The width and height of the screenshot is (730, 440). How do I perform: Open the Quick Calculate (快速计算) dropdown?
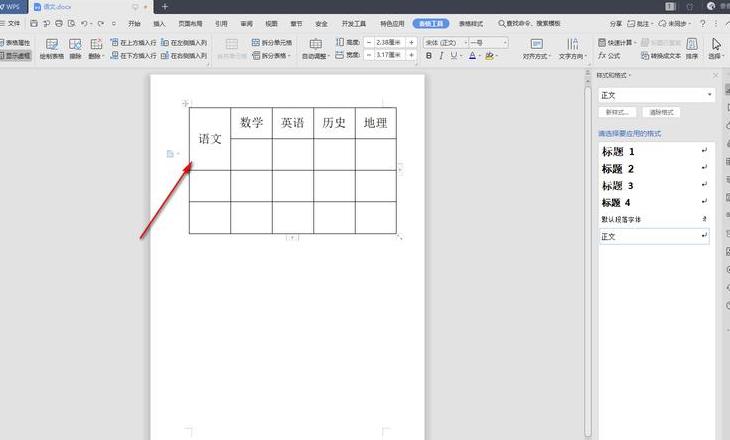point(617,42)
